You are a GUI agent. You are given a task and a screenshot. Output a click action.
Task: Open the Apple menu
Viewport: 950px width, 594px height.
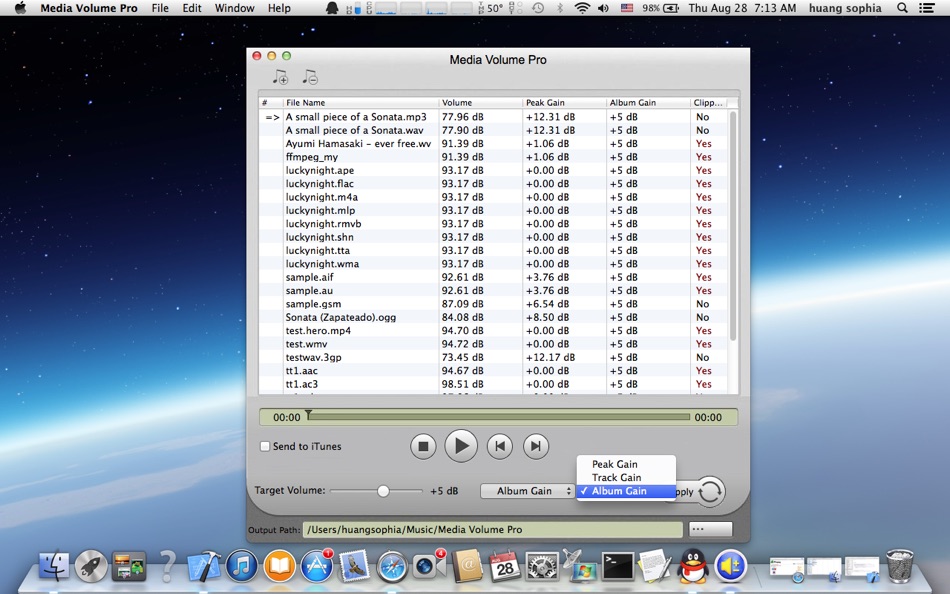(x=20, y=8)
